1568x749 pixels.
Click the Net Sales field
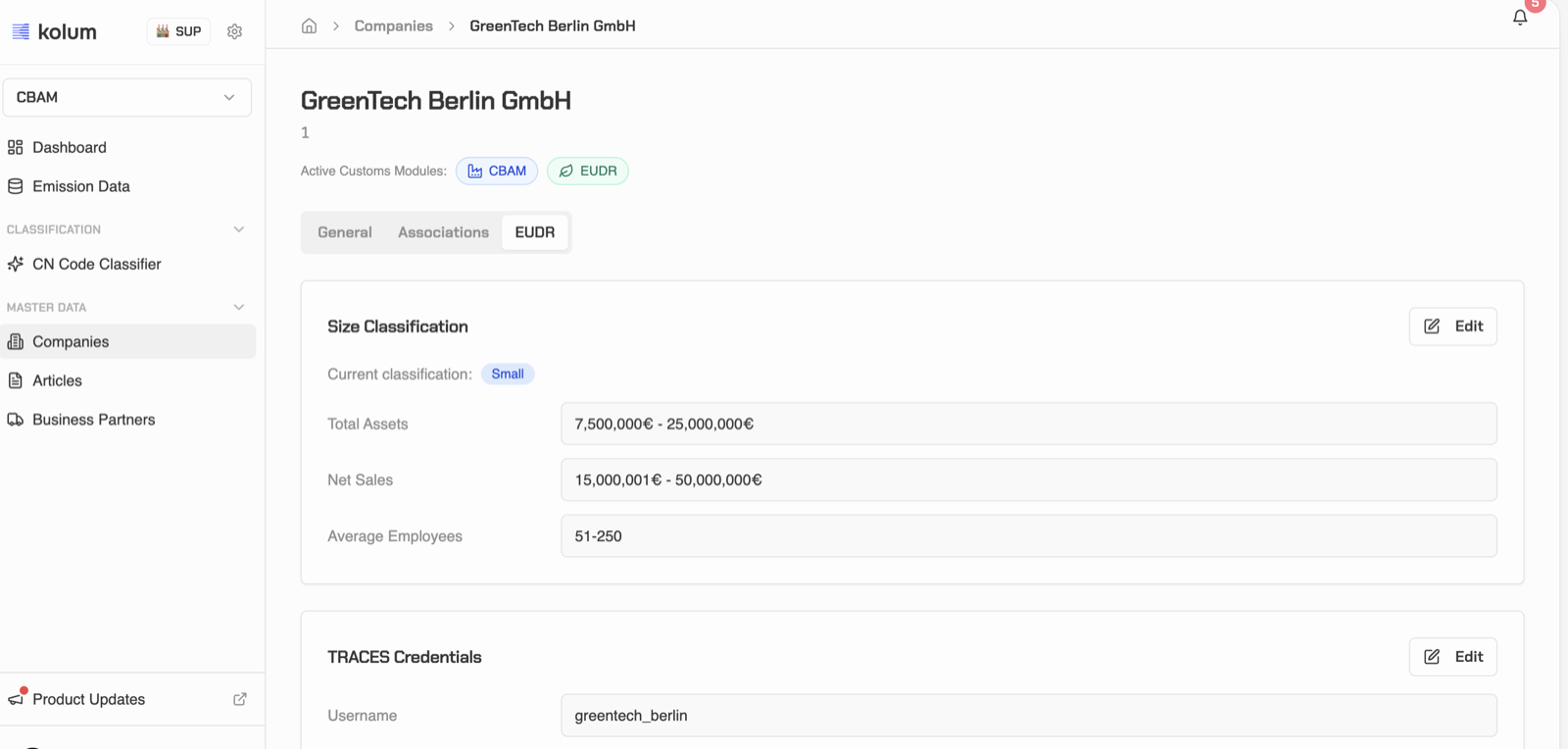1029,479
